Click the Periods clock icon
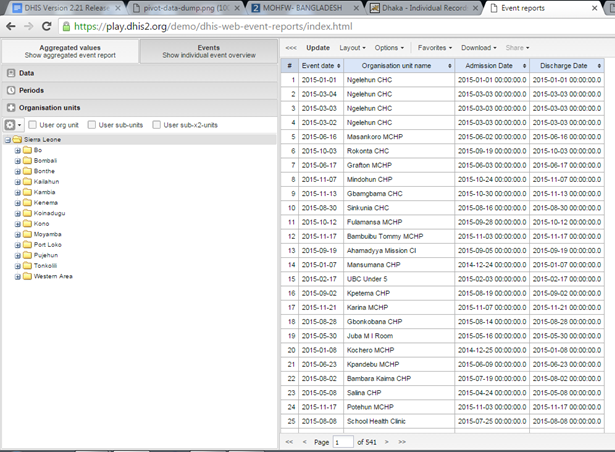Screen dimensions: 615x452 click(x=10, y=90)
